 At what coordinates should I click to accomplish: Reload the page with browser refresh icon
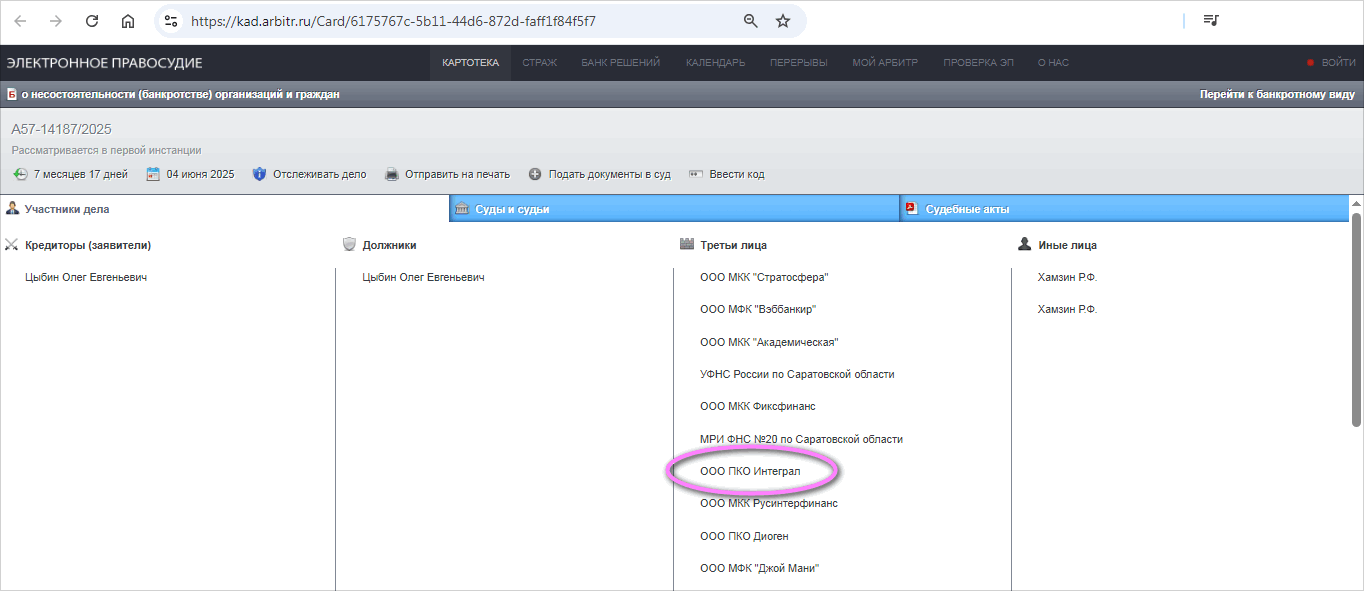tap(92, 21)
